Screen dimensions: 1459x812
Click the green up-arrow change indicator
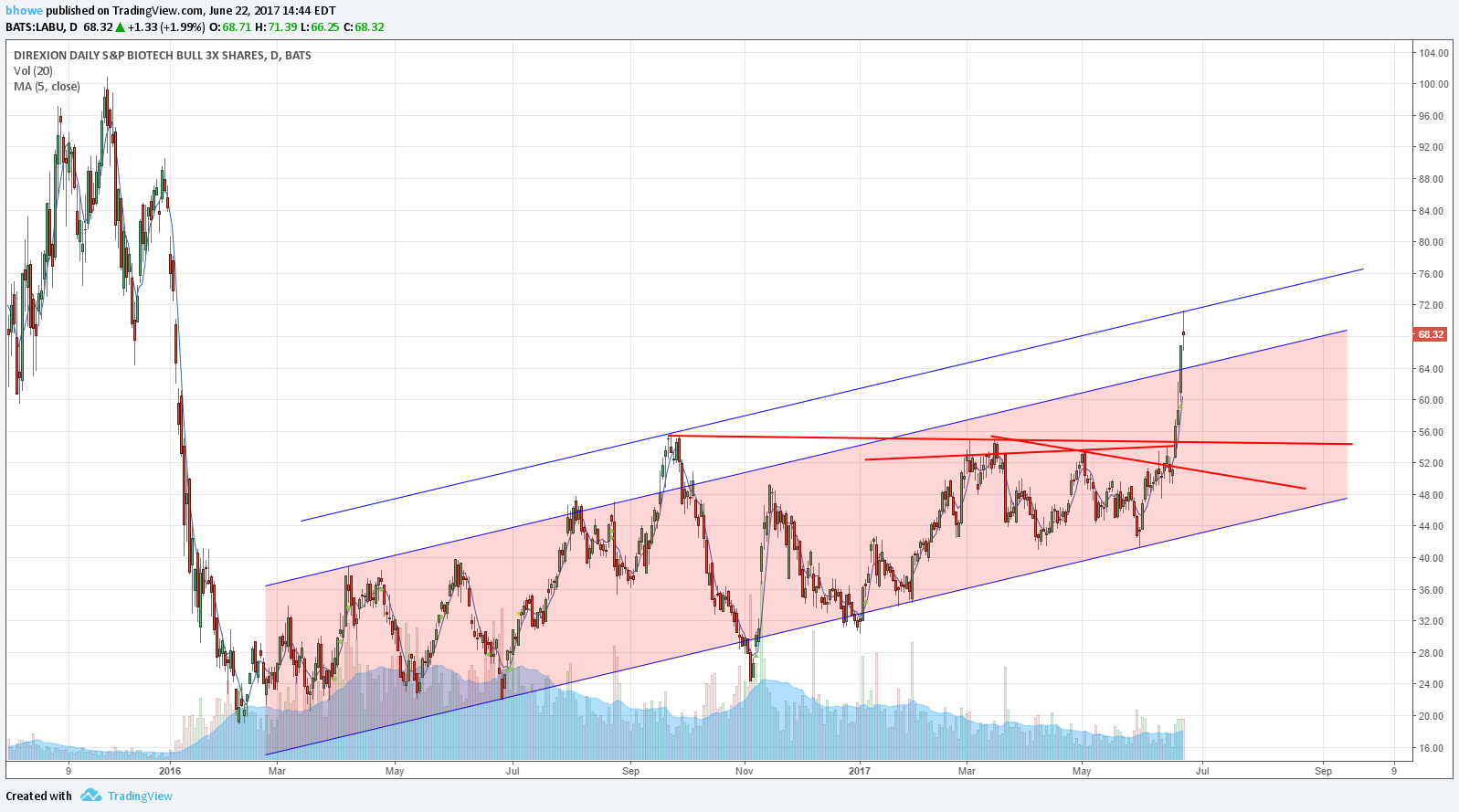[120, 26]
